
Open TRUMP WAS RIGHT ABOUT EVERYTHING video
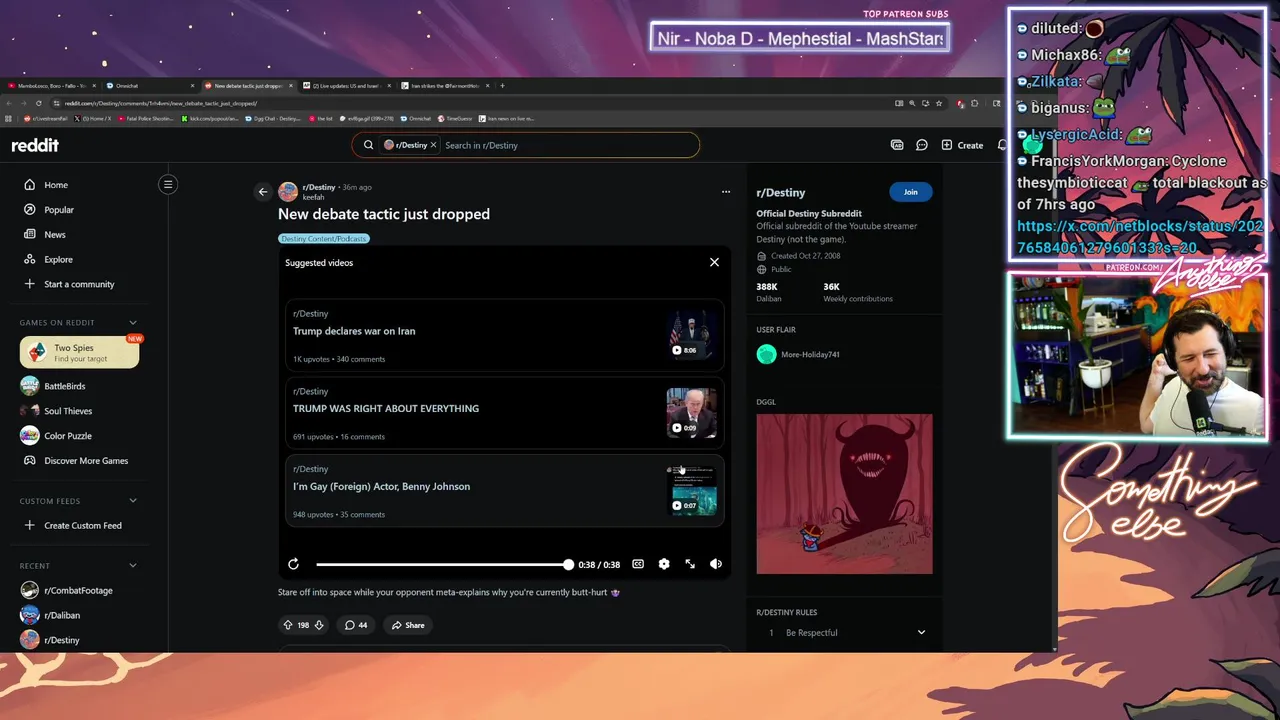point(504,412)
